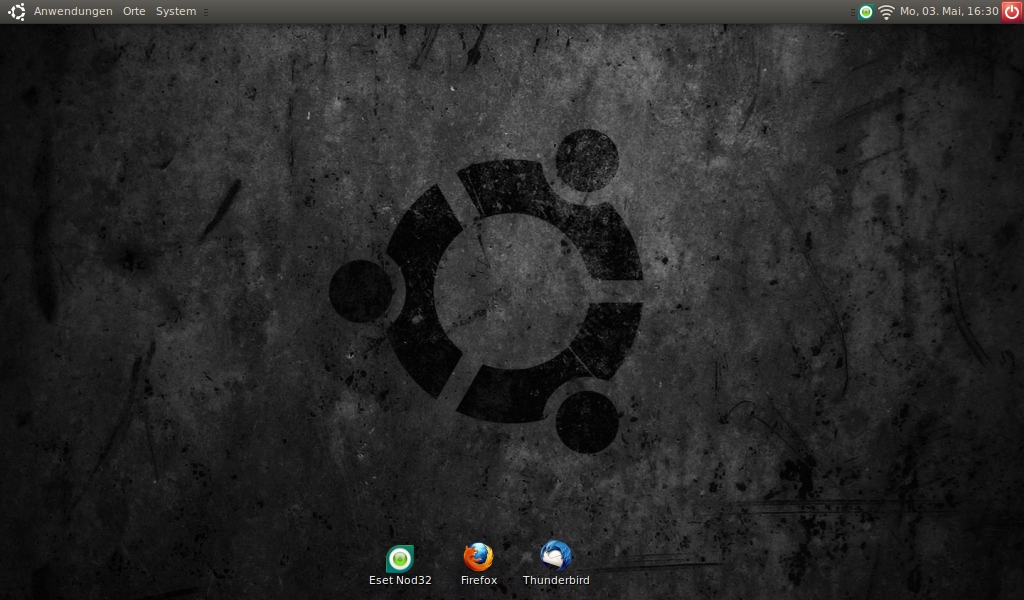Launch Firefox from the desktop
Image resolution: width=1024 pixels, height=600 pixels.
(479, 557)
